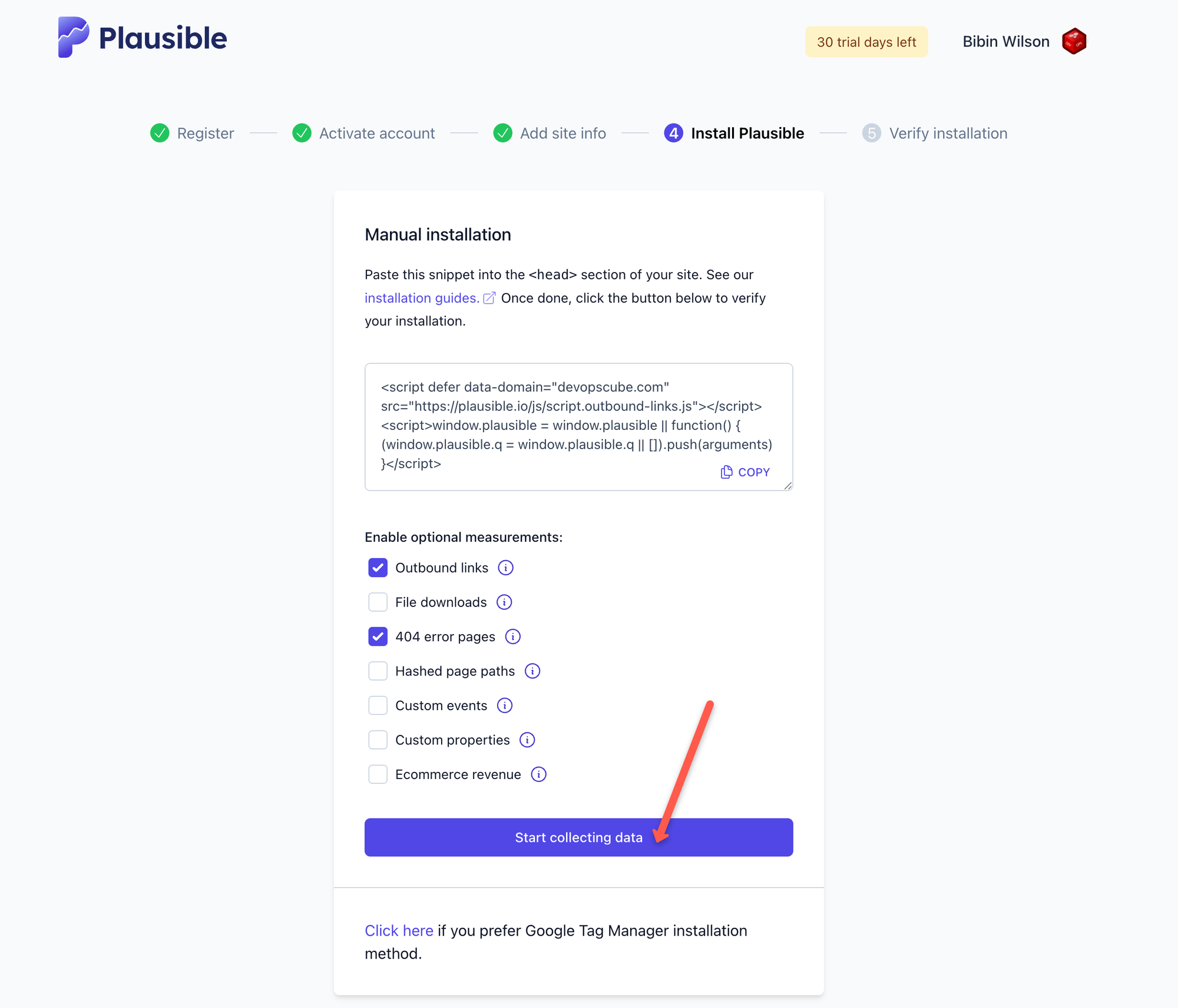Open the info tooltip for Custom events
This screenshot has height=1008, width=1178.
[505, 705]
